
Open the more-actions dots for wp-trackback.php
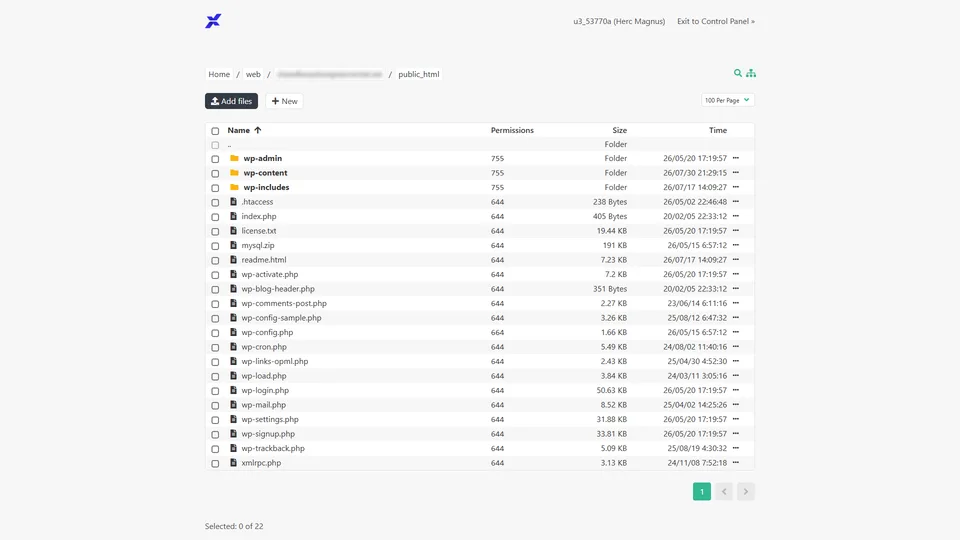pos(736,448)
